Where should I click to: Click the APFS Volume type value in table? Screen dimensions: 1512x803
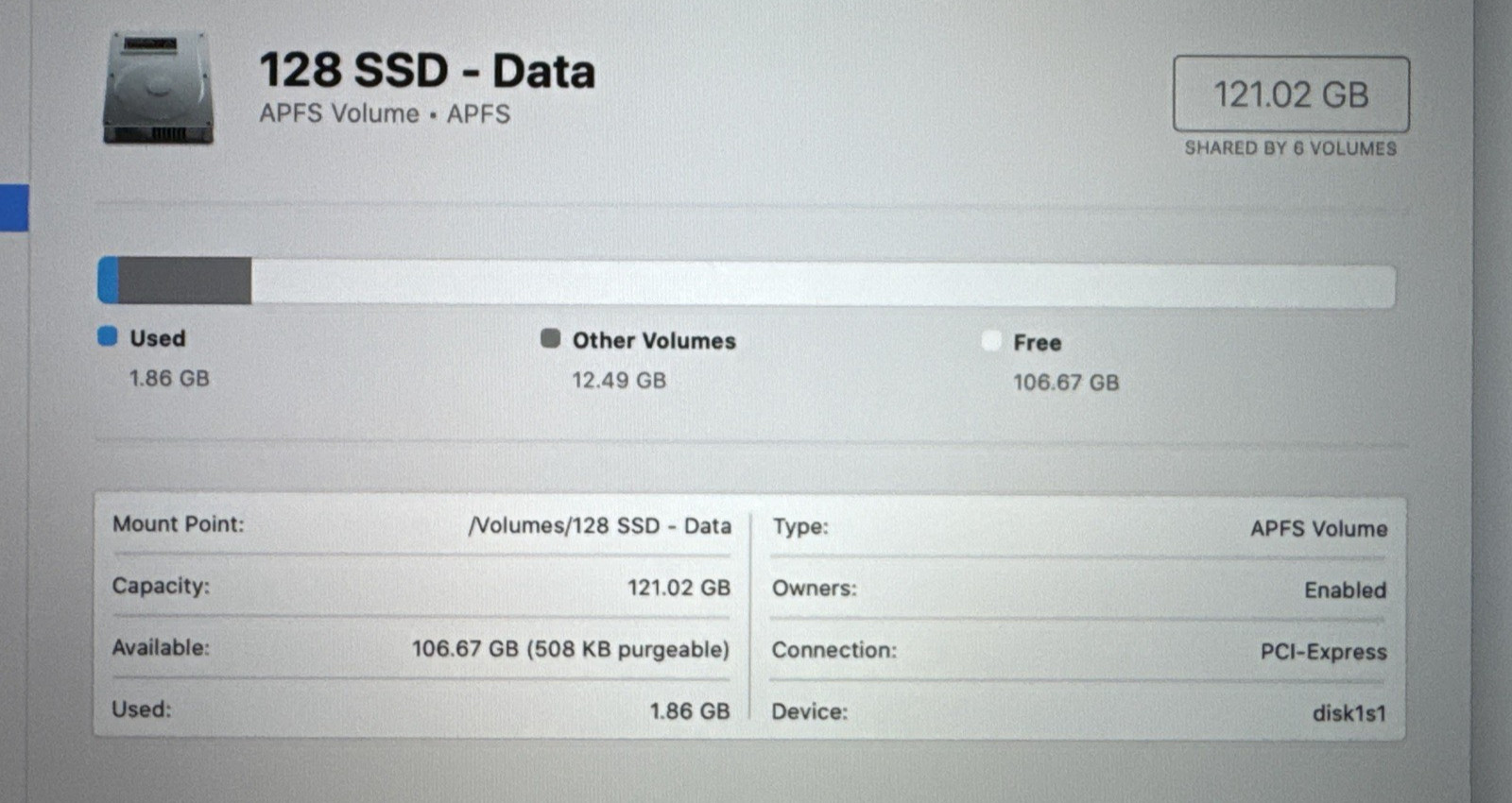1318,529
